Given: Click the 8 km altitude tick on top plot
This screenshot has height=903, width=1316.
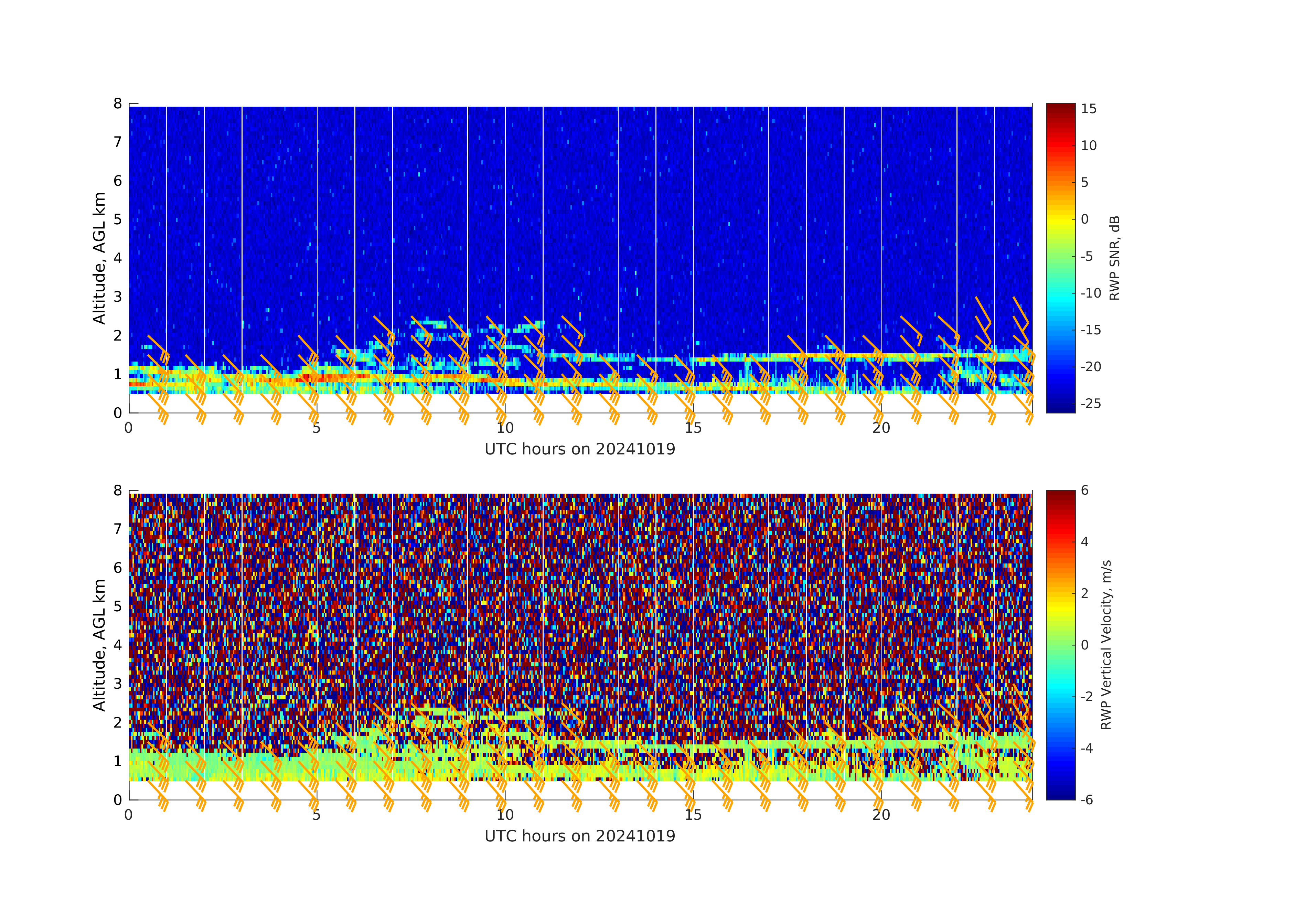Looking at the screenshot, I should 117,104.
